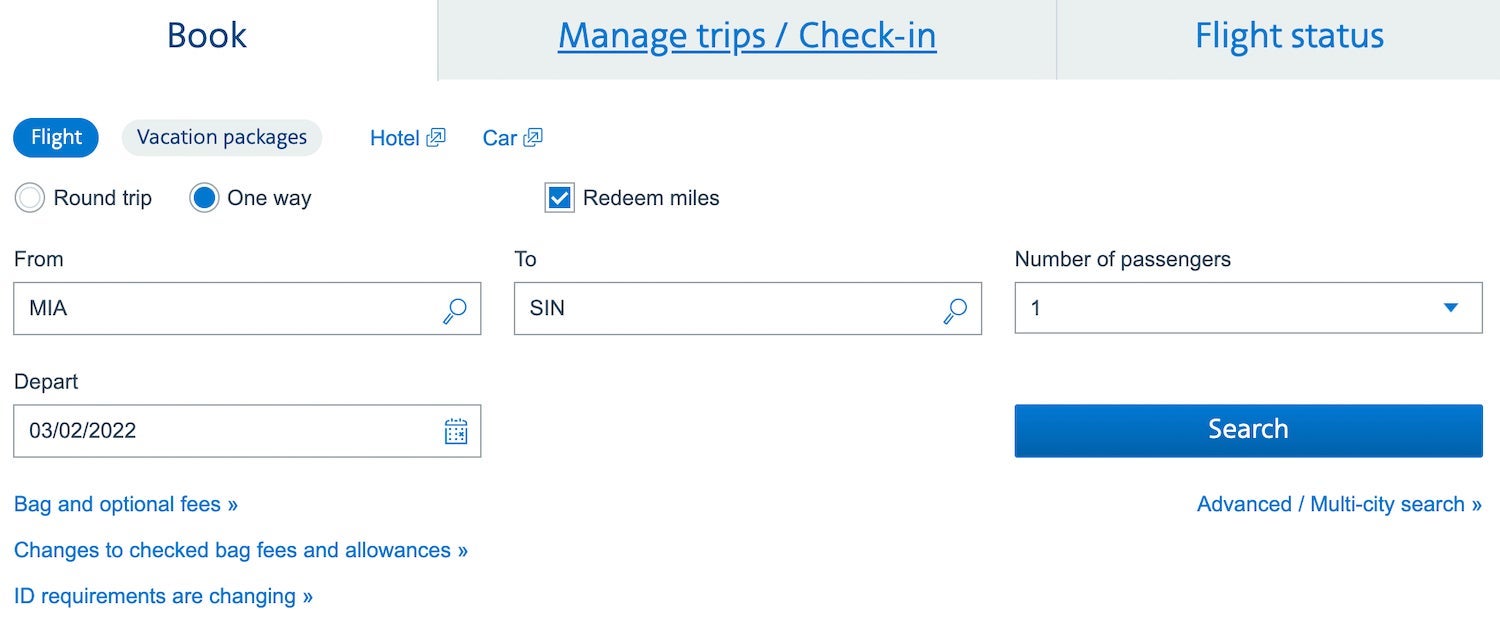The width and height of the screenshot is (1500, 627).
Task: Open the Manage trips / Check-in tab
Action: [x=747, y=37]
